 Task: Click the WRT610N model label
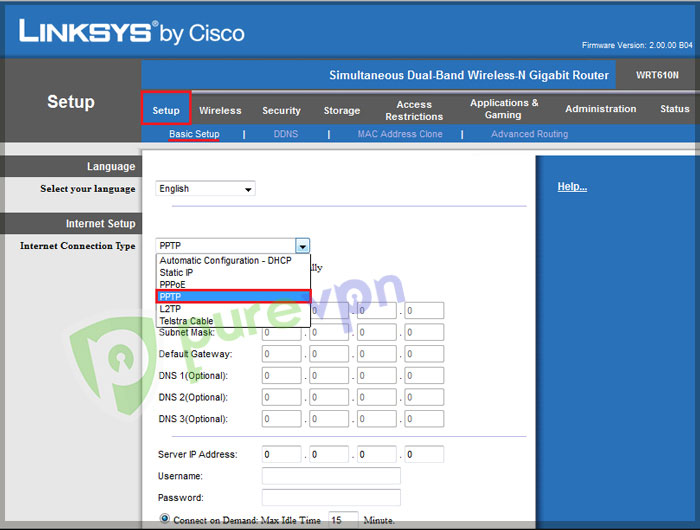[657, 75]
